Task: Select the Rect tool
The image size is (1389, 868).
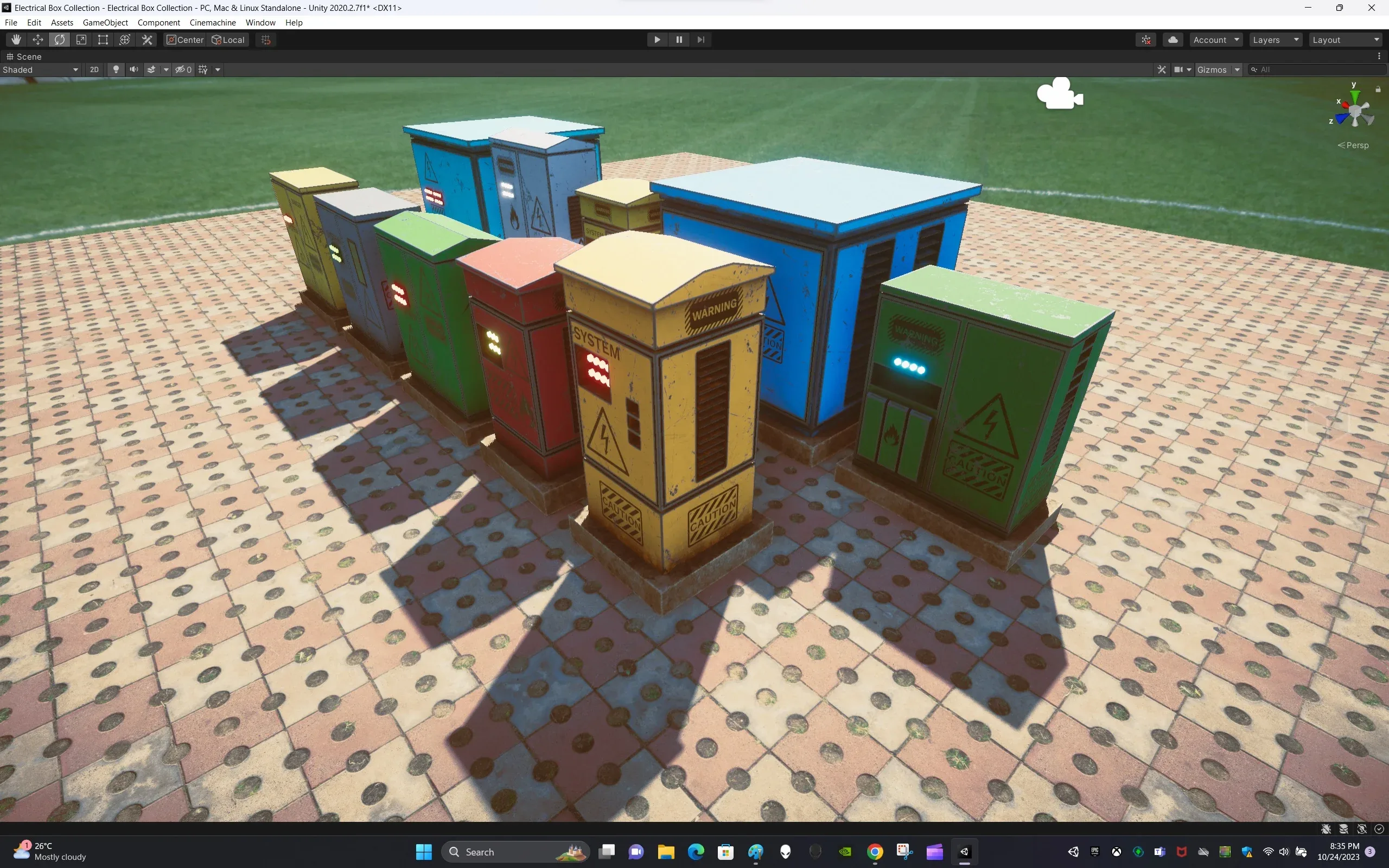Action: 103,40
